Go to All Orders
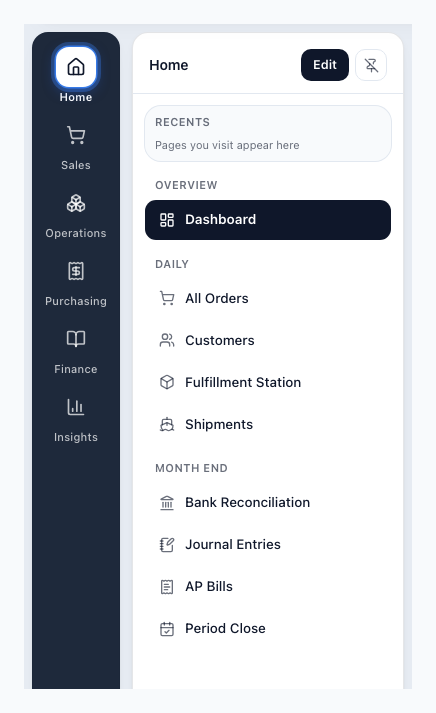The image size is (436, 713). coord(268,298)
